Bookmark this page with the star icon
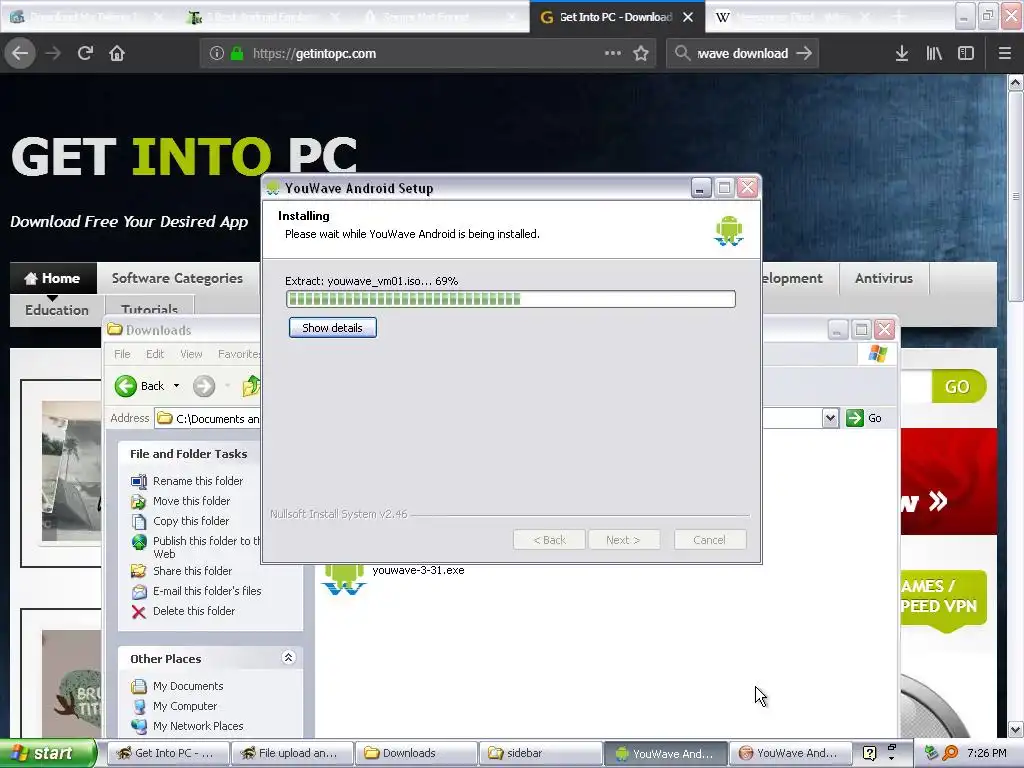Screen dimensions: 1024x768 click(641, 54)
